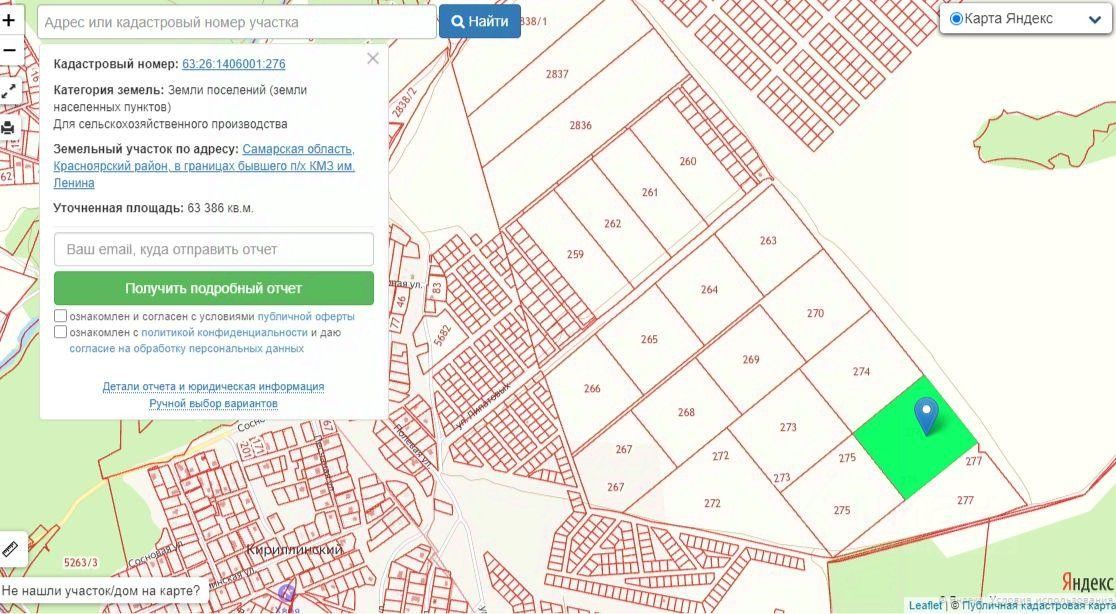Close the parcel info panel
This screenshot has height=614, width=1116.
click(373, 59)
